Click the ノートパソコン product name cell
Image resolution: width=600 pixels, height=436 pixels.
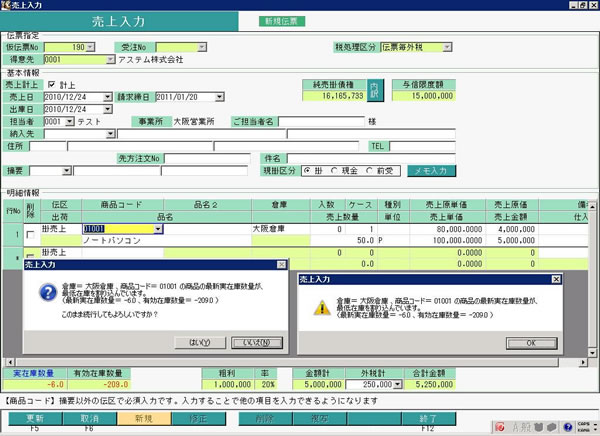click(x=167, y=240)
